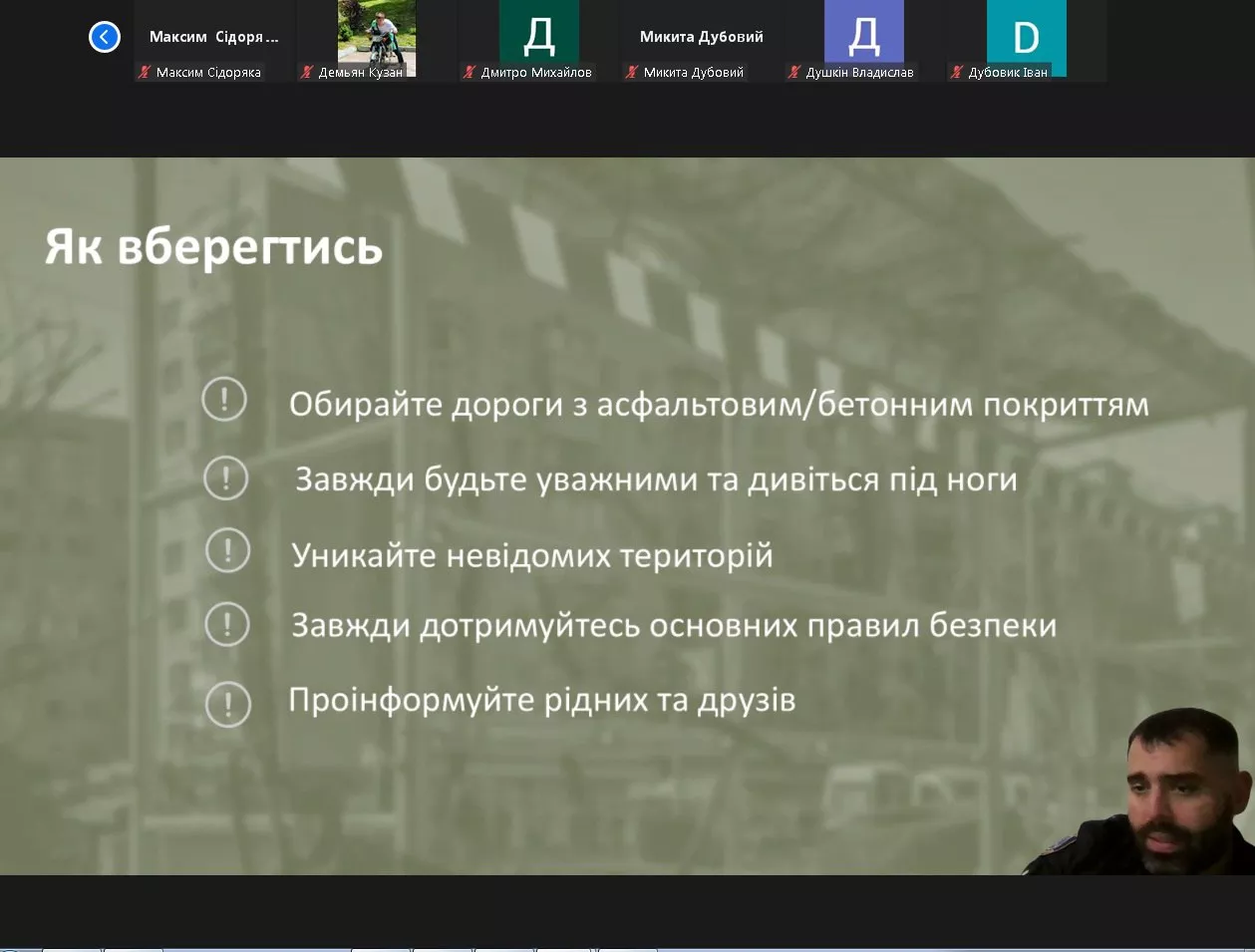Click muted mic icon beside Микита Дубовий
1255x952 pixels.
coord(631,72)
